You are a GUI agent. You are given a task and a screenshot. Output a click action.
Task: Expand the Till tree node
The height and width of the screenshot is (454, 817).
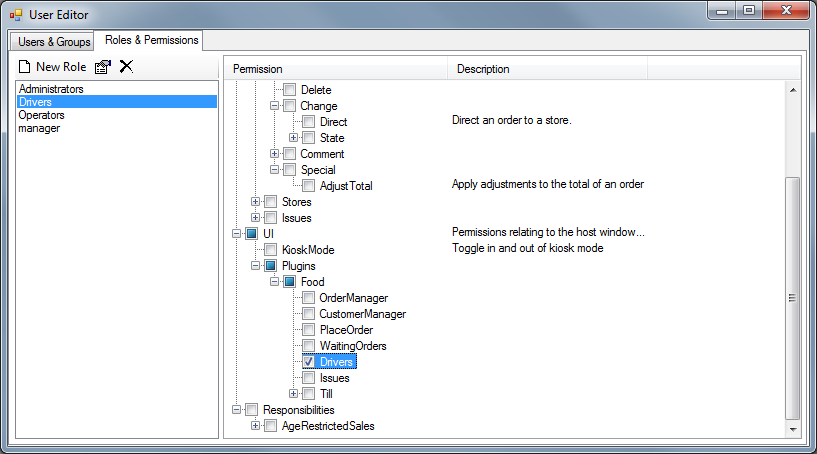click(x=294, y=394)
